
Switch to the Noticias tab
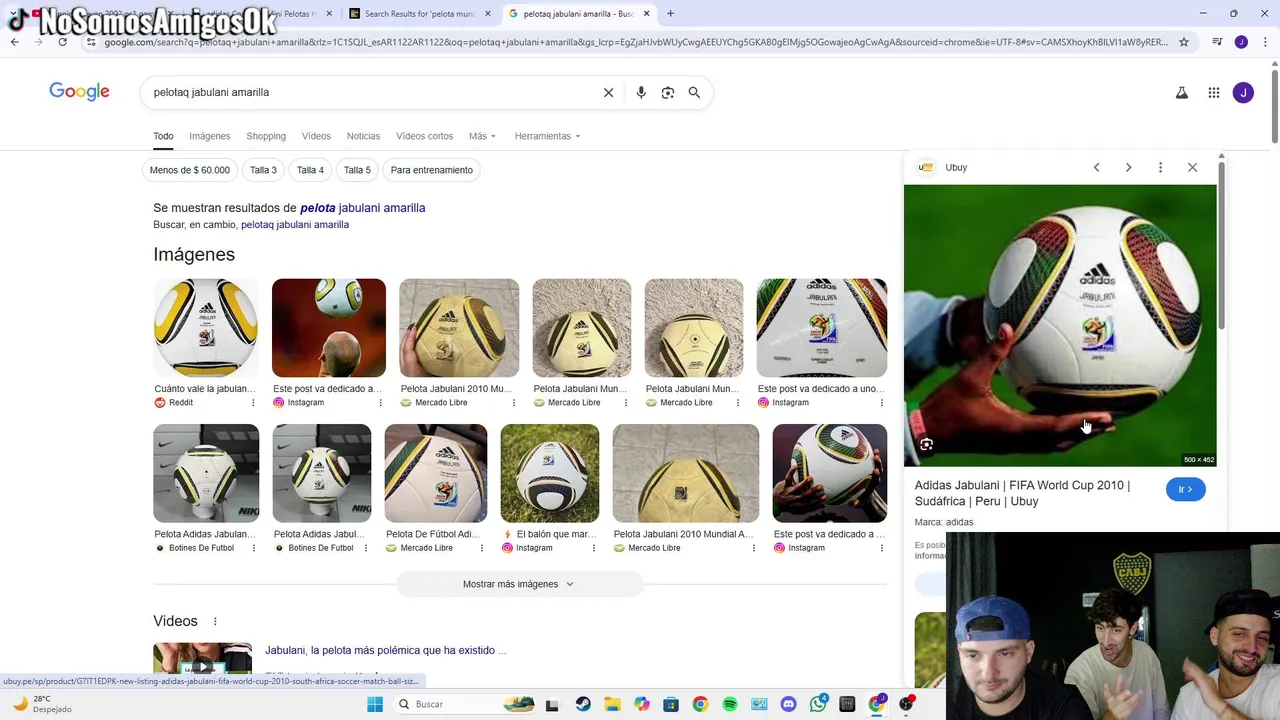tap(363, 136)
